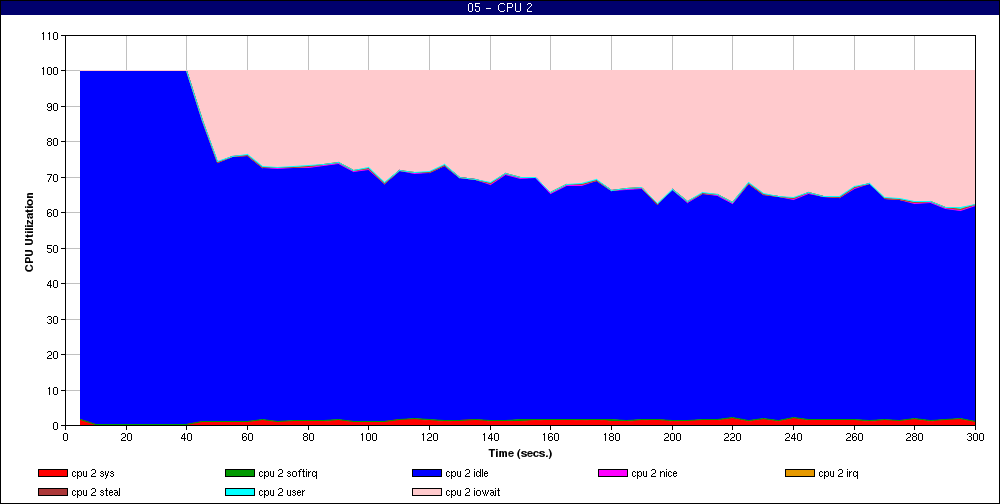Click the 40 tick on time axis
Viewport: 1000px width, 504px height.
(x=187, y=438)
